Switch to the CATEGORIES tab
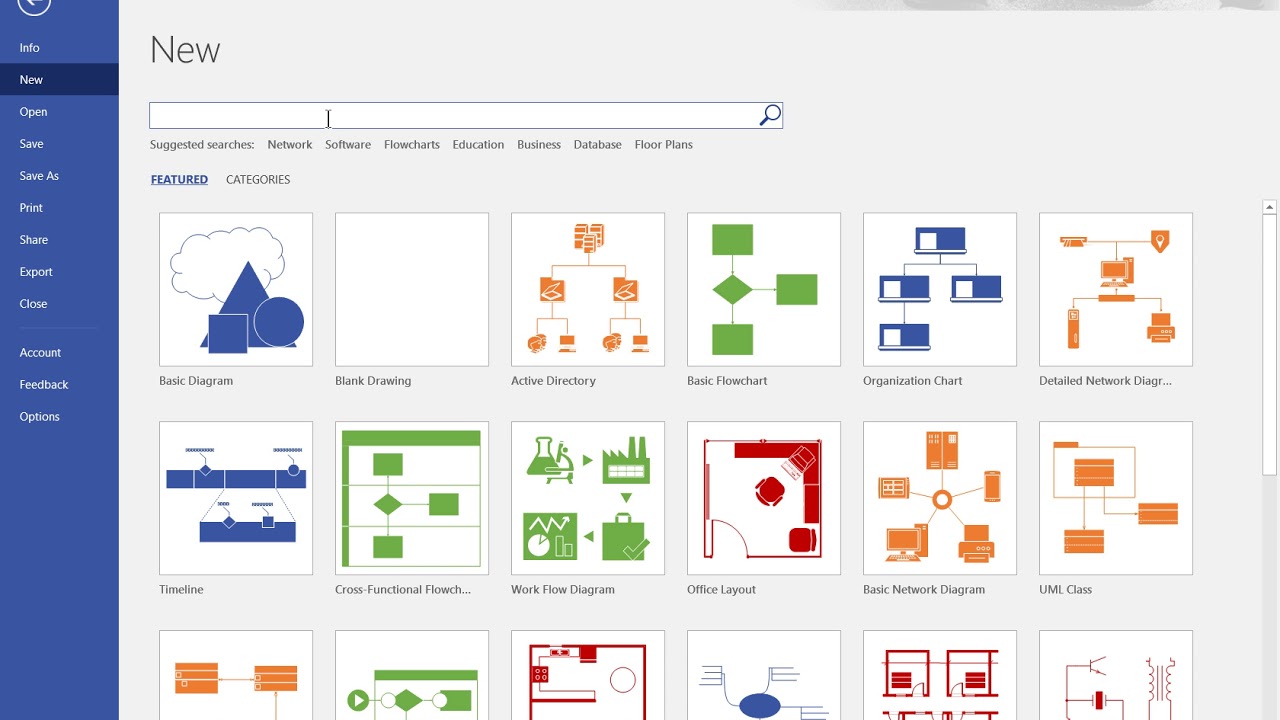This screenshot has width=1280, height=720. [x=257, y=179]
